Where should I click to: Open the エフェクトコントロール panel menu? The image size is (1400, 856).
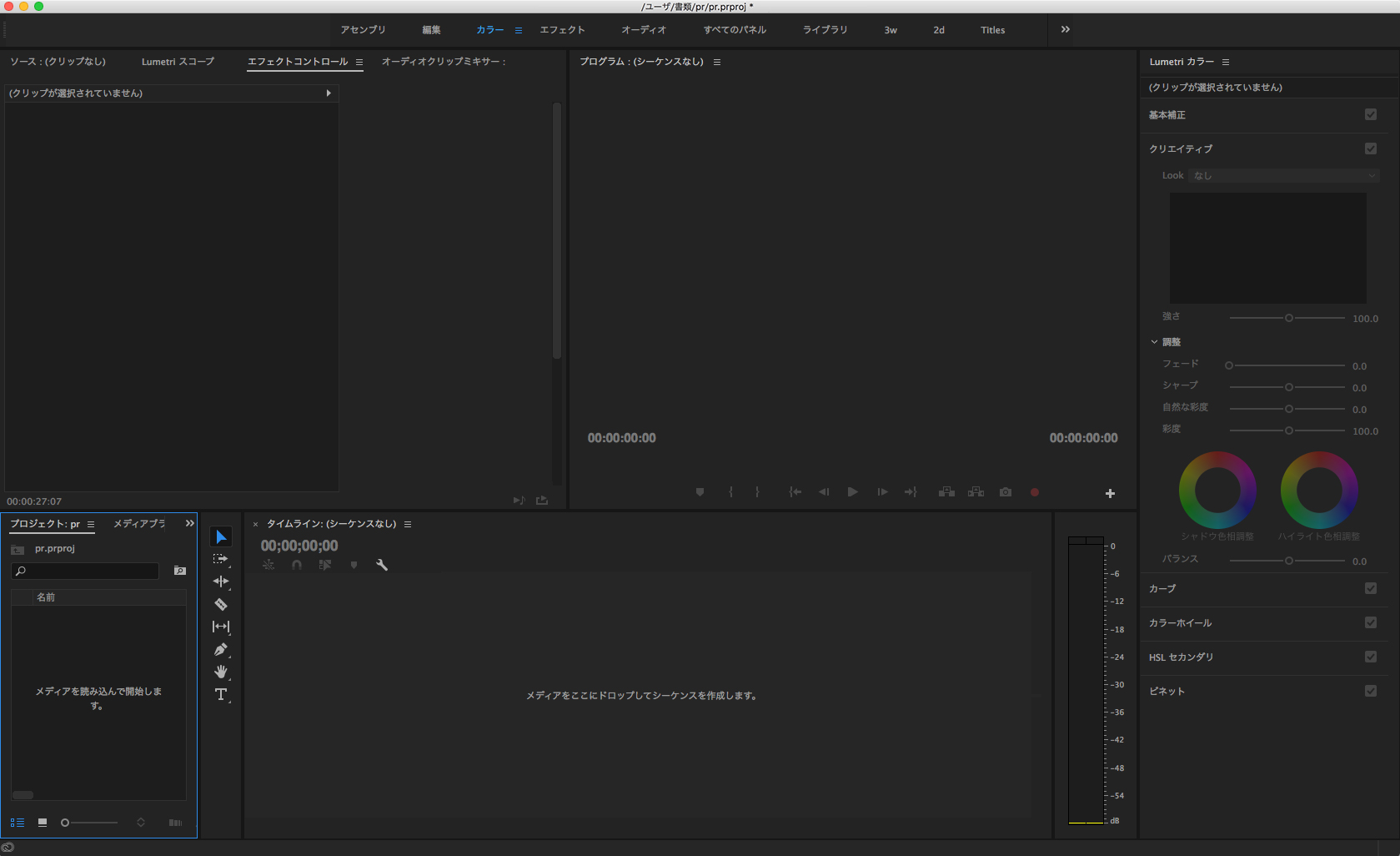(x=359, y=62)
